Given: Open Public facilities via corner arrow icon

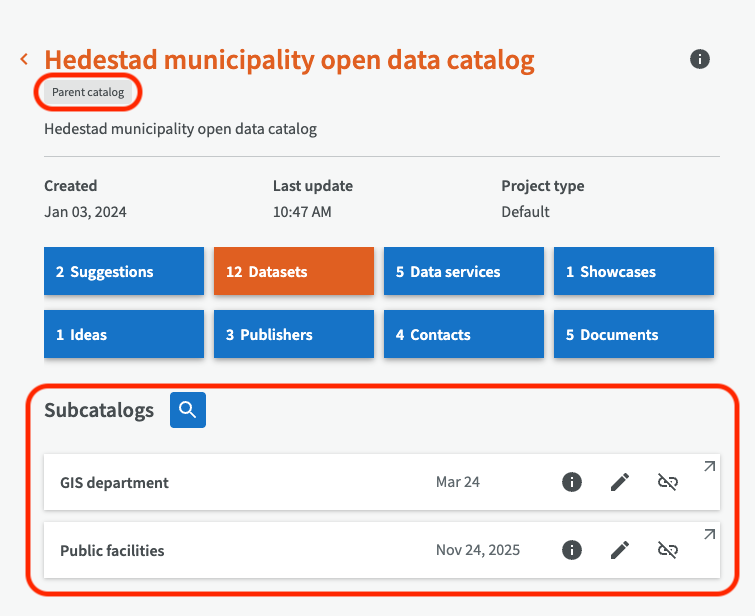Looking at the screenshot, I should (x=709, y=534).
